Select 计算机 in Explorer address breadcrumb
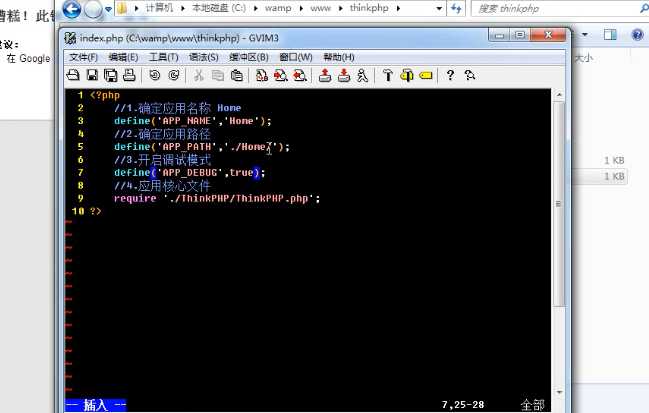 (159, 8)
